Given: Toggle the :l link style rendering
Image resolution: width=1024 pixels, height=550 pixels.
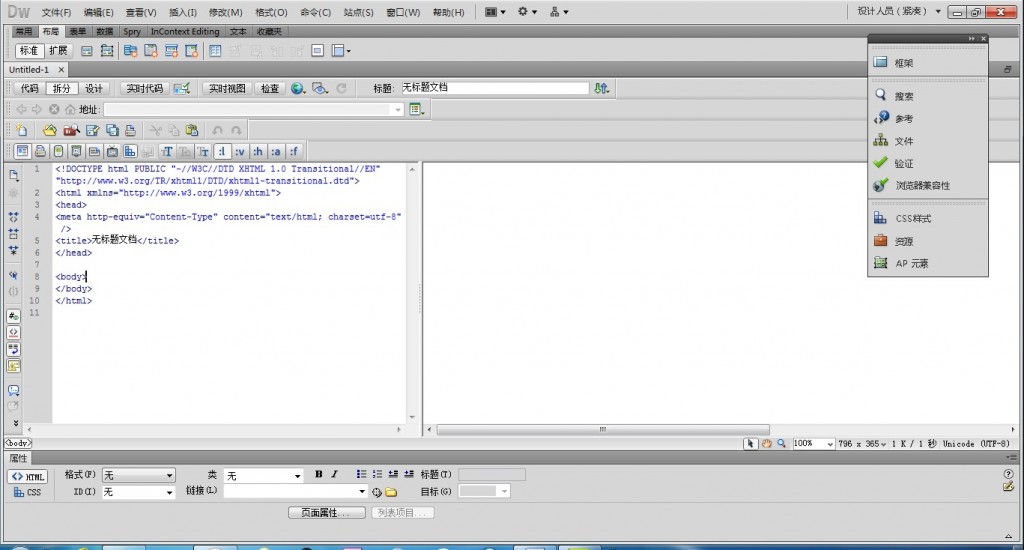Looking at the screenshot, I should point(222,151).
